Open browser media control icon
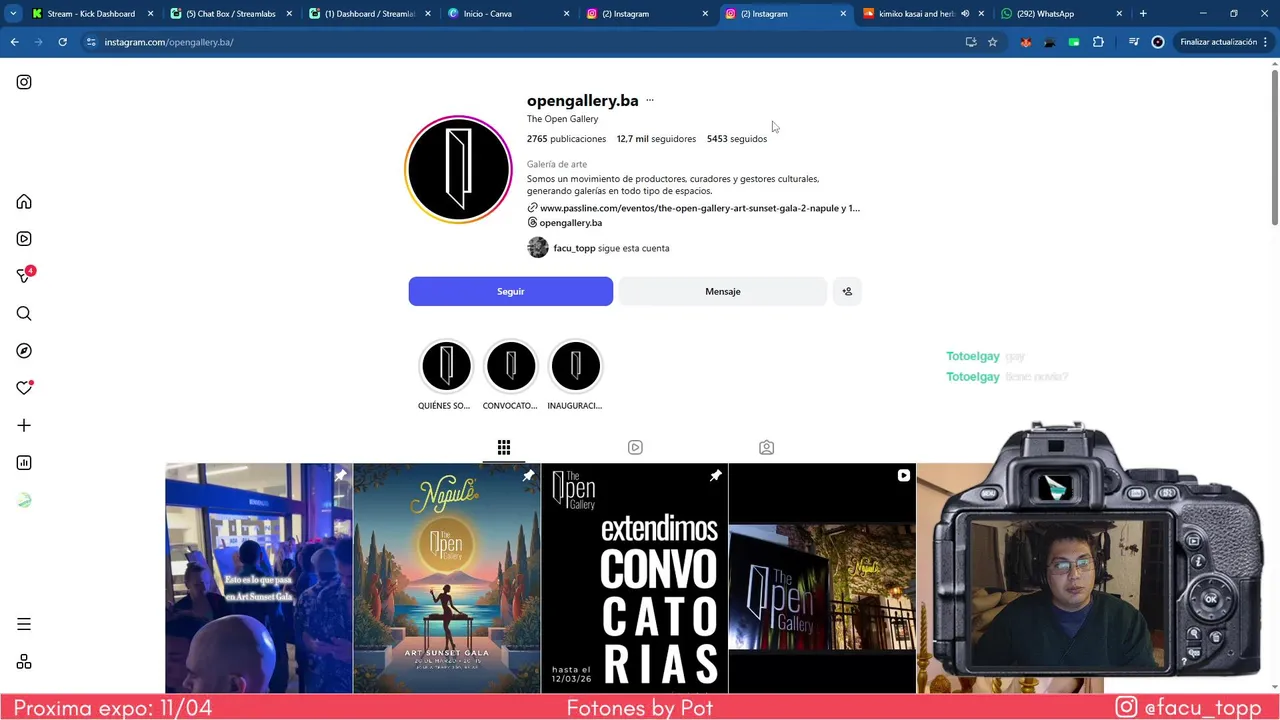 pos(1133,42)
